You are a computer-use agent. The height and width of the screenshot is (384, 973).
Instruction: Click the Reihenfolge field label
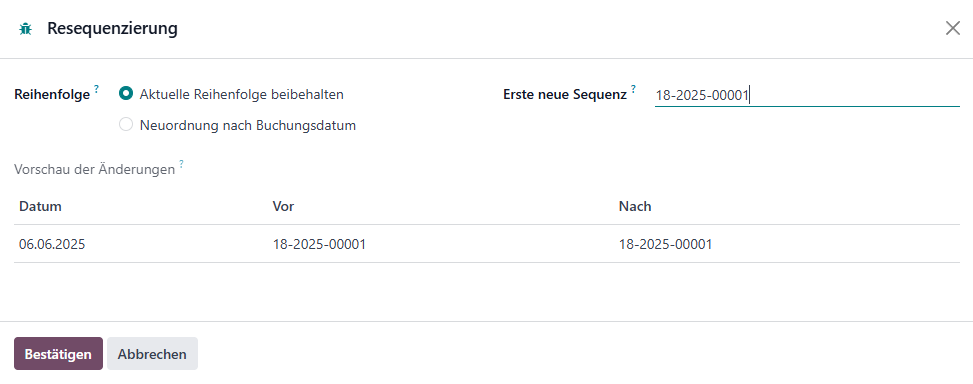(x=52, y=96)
